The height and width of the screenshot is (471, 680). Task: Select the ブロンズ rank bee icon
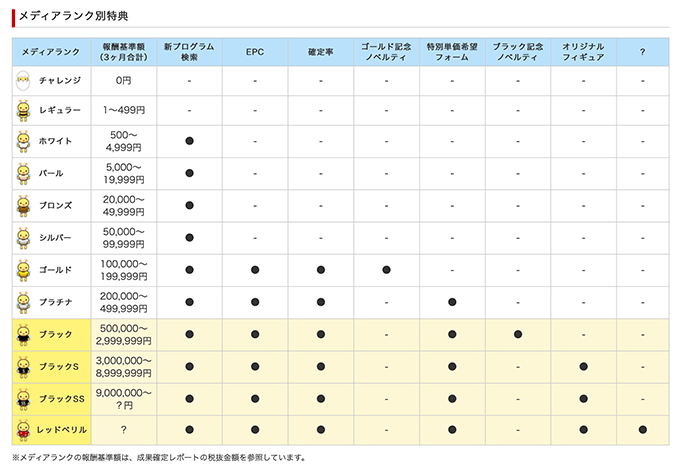click(x=23, y=206)
